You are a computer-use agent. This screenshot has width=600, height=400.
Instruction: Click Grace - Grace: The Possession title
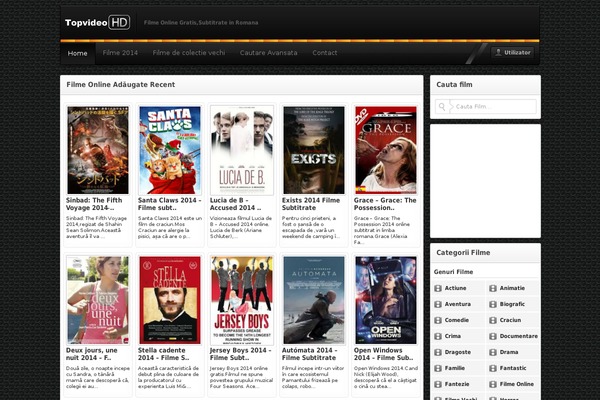pyautogui.click(x=385, y=204)
